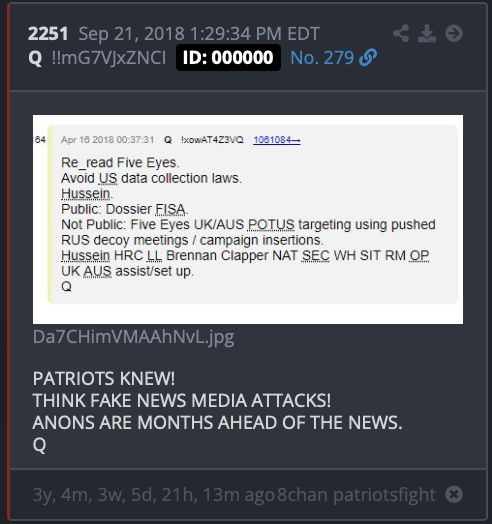Enlarge the embedded Five Eyes screenshot

coord(248,219)
